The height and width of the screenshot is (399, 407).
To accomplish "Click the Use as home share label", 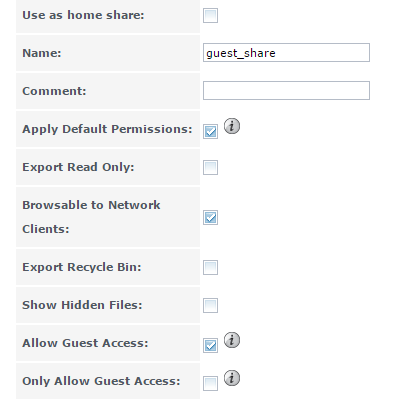I will 83,15.
